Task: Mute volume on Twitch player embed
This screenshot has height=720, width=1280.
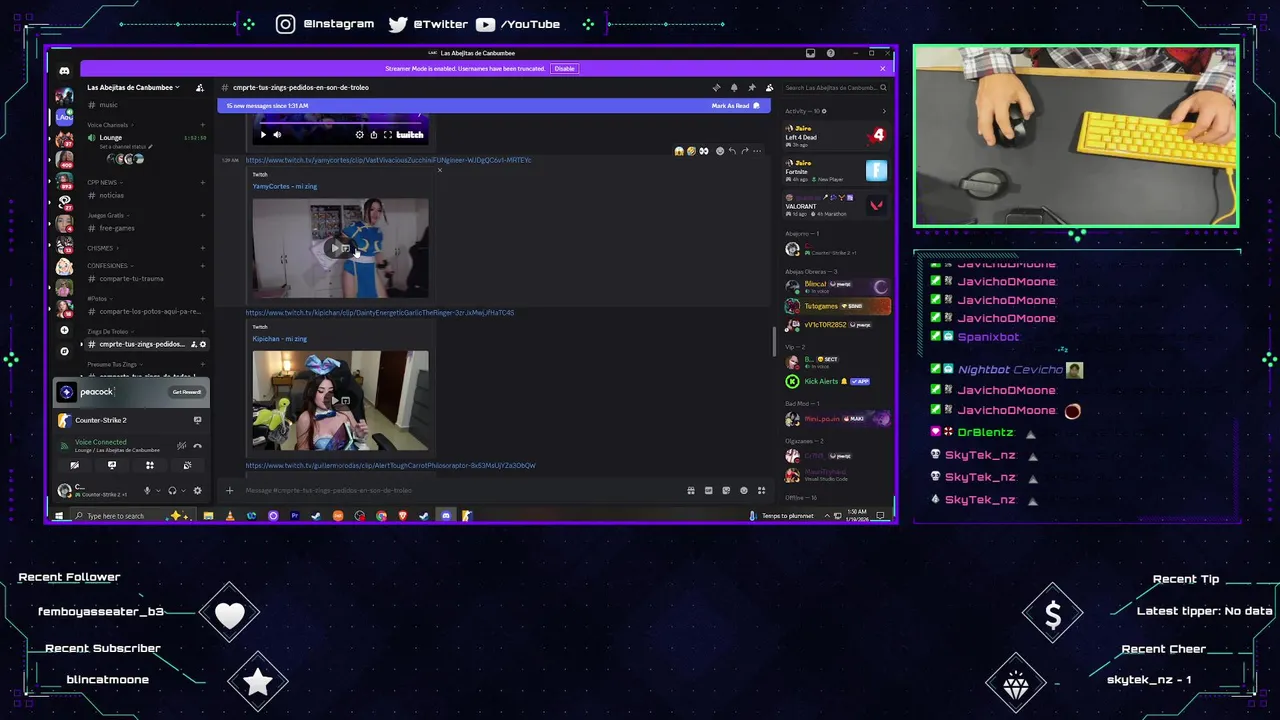Action: [x=277, y=135]
